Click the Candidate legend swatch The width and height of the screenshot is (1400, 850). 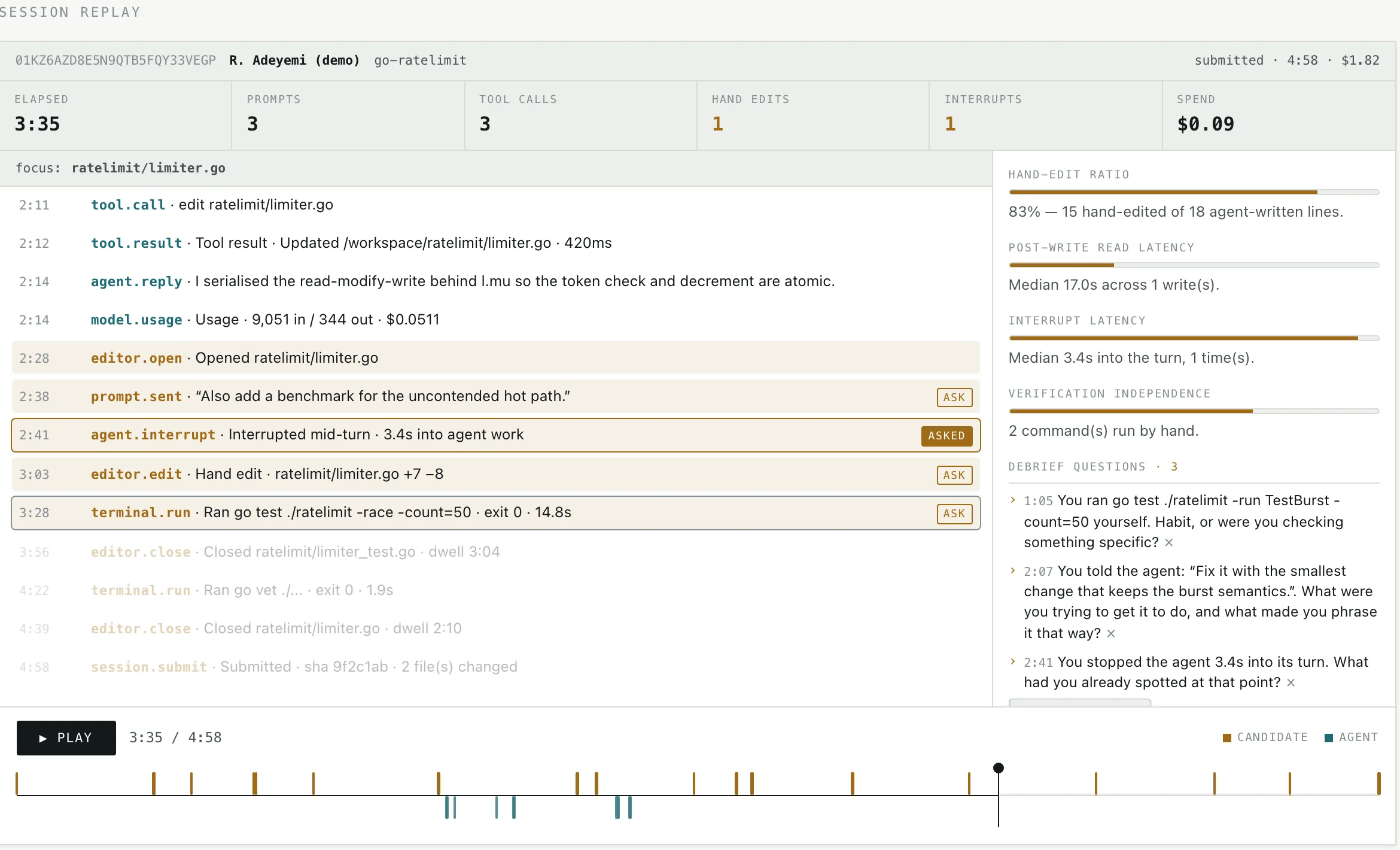(x=1227, y=737)
